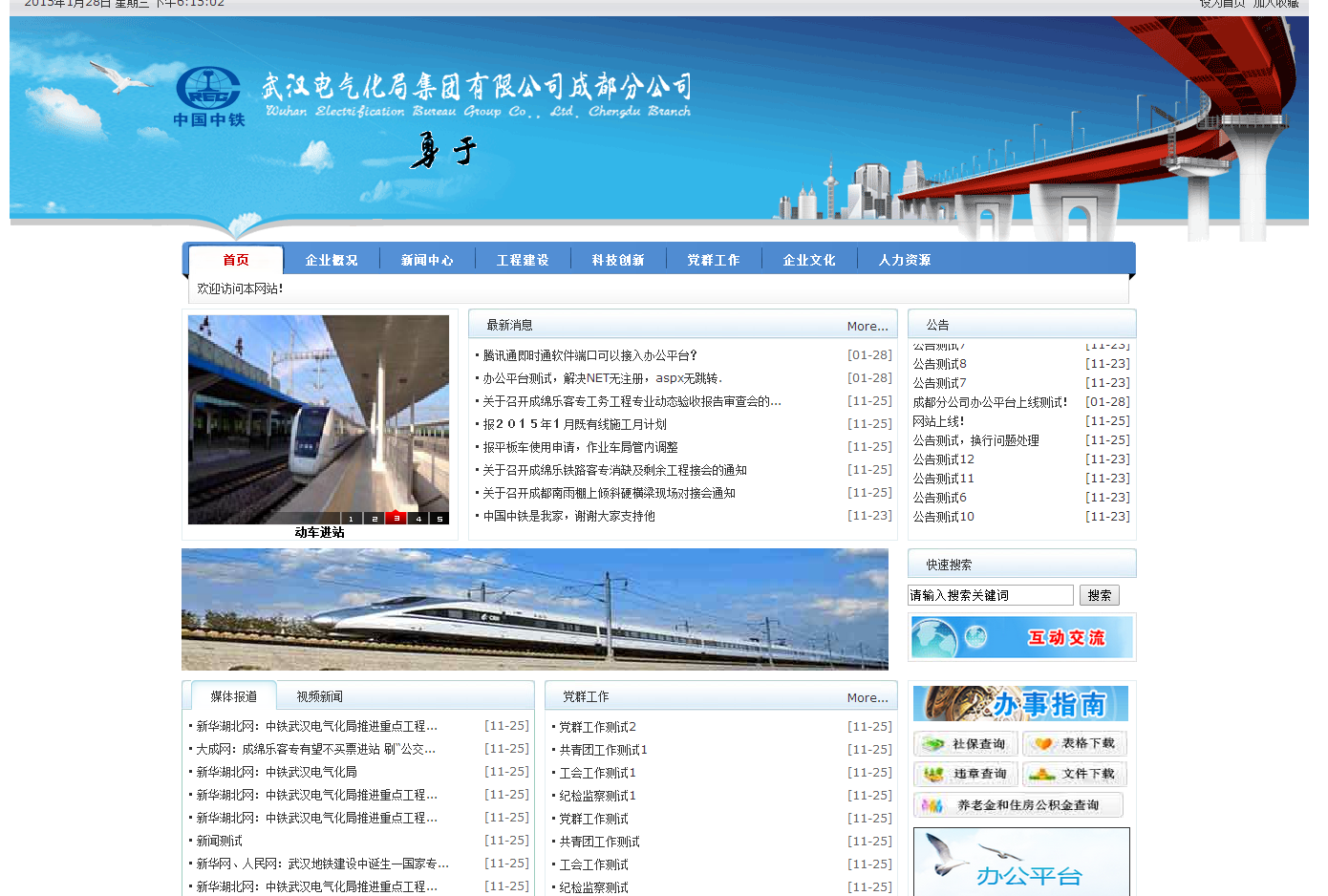Screen dimensions: 1328x896
Task: Open 表格下载 service button
Action: (x=1075, y=743)
